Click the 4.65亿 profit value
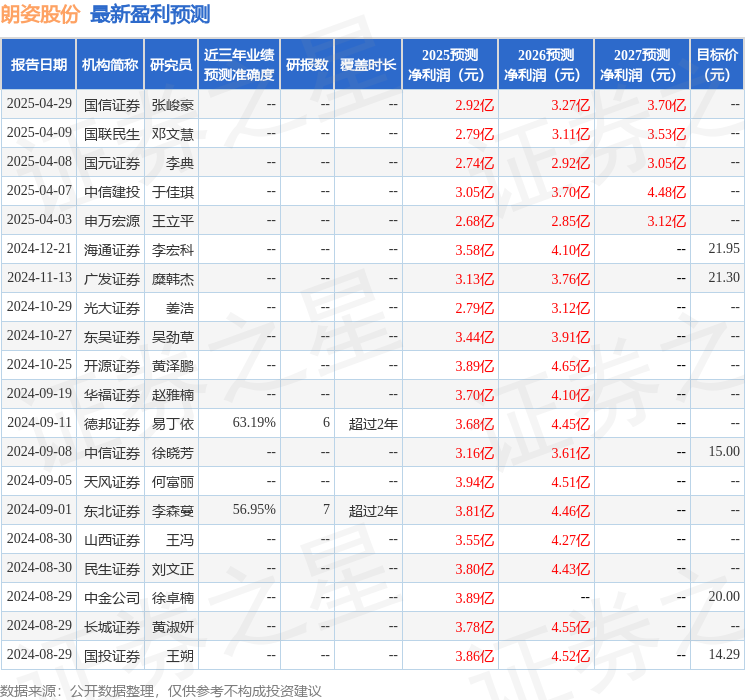This screenshot has width=745, height=700. (571, 366)
